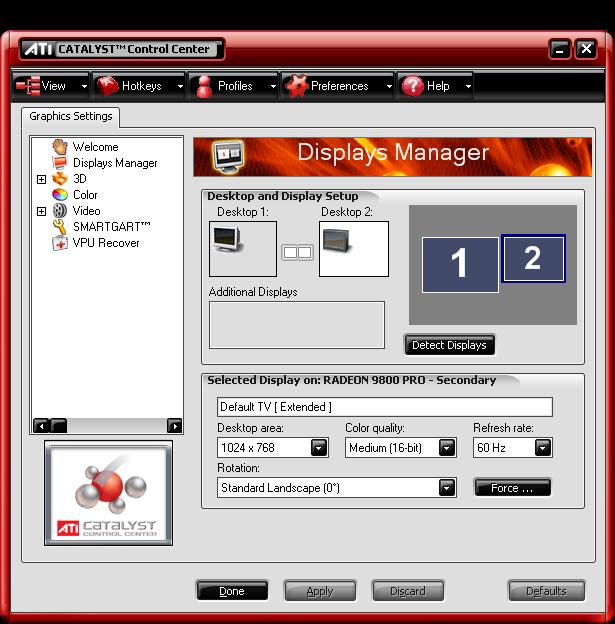The height and width of the screenshot is (624, 615).
Task: Select Welcome in the settings tree
Action: (x=96, y=147)
